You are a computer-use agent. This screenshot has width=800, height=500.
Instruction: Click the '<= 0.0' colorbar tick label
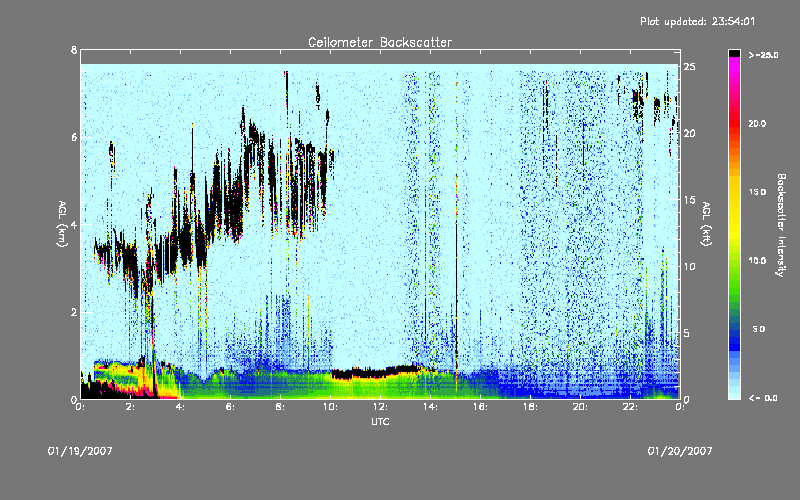tap(763, 398)
